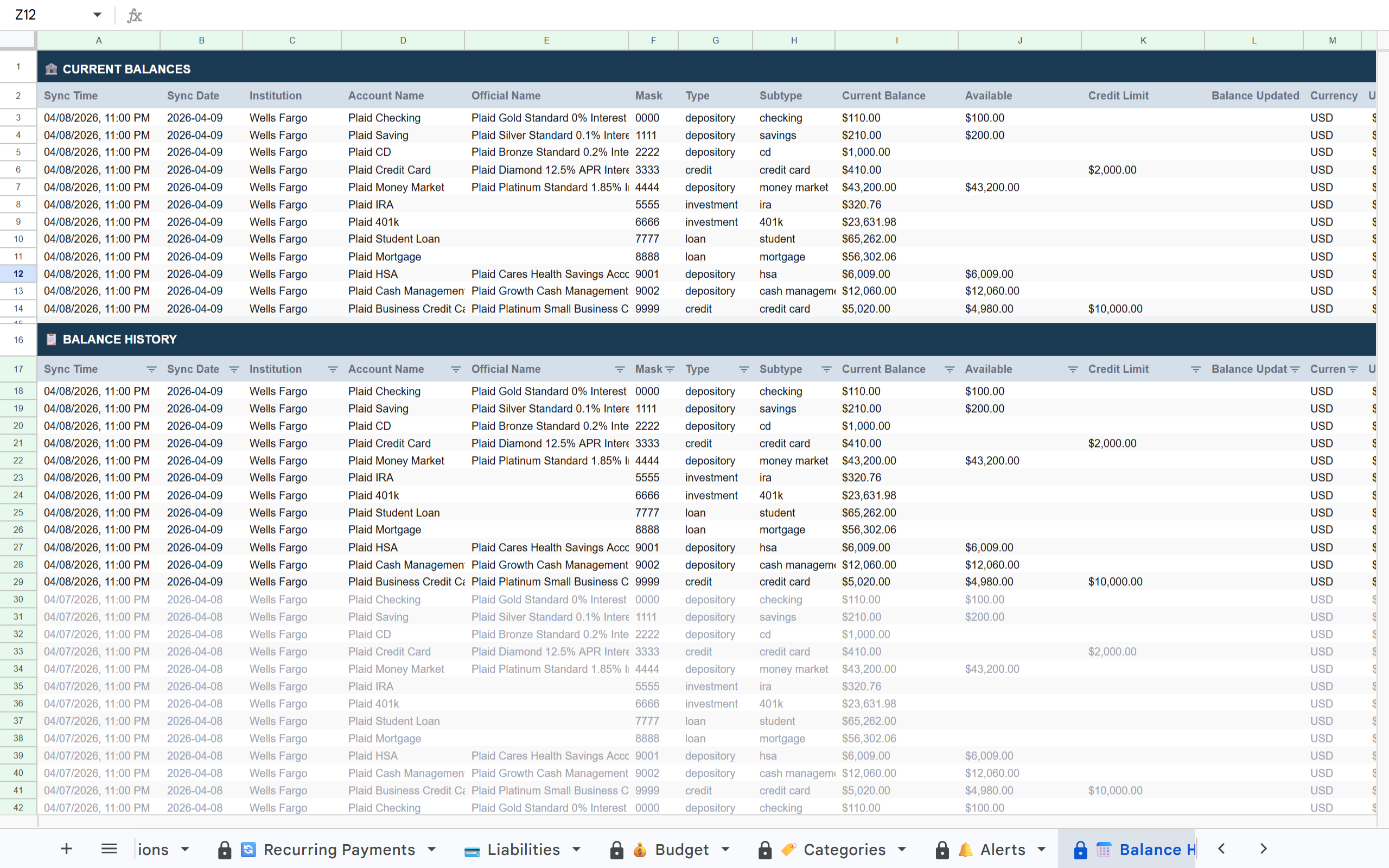Image resolution: width=1389 pixels, height=868 pixels.
Task: Open the Recurring Payments tab options dropdown
Action: click(x=432, y=850)
